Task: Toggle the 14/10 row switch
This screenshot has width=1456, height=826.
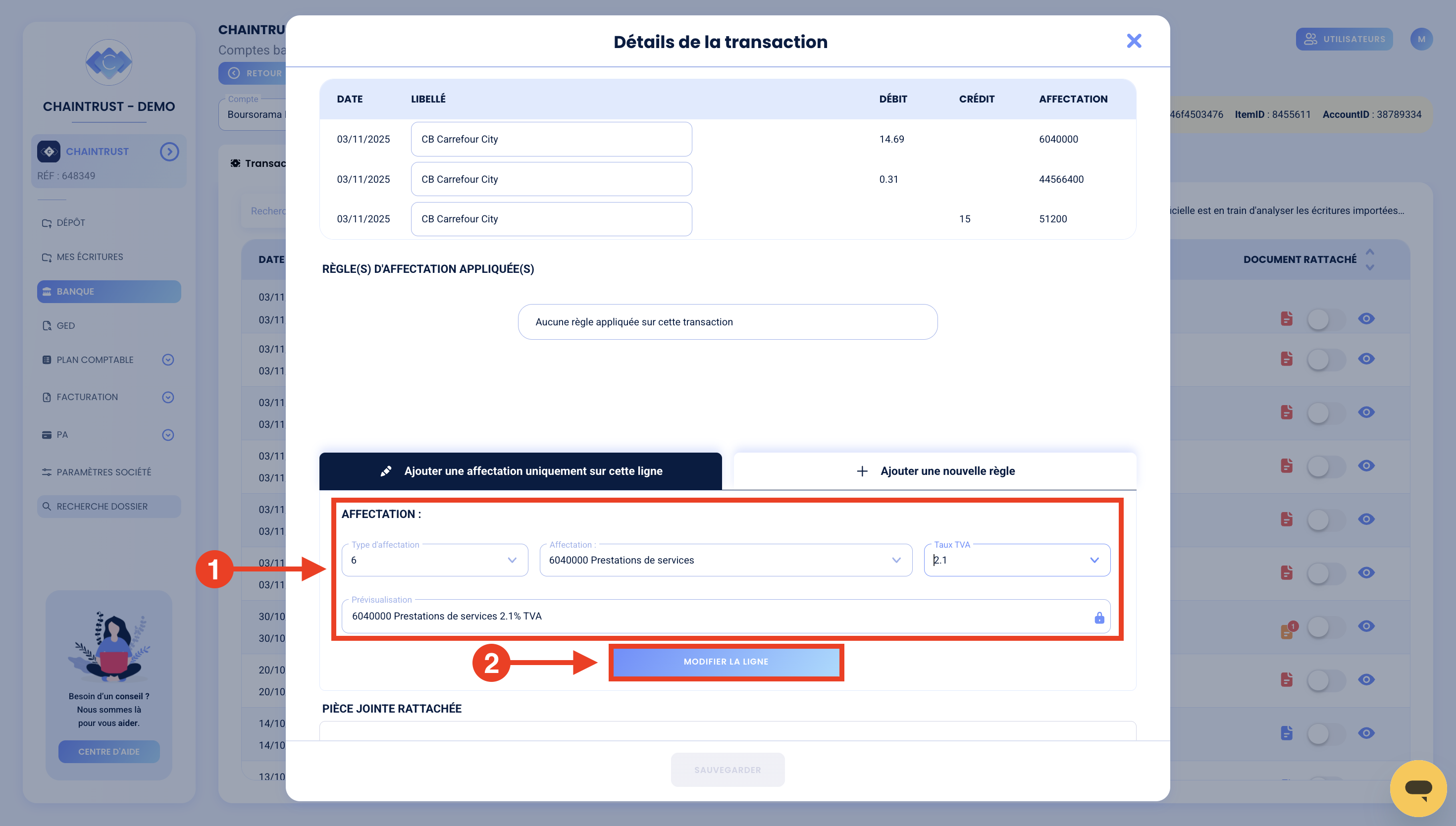Action: [1326, 733]
